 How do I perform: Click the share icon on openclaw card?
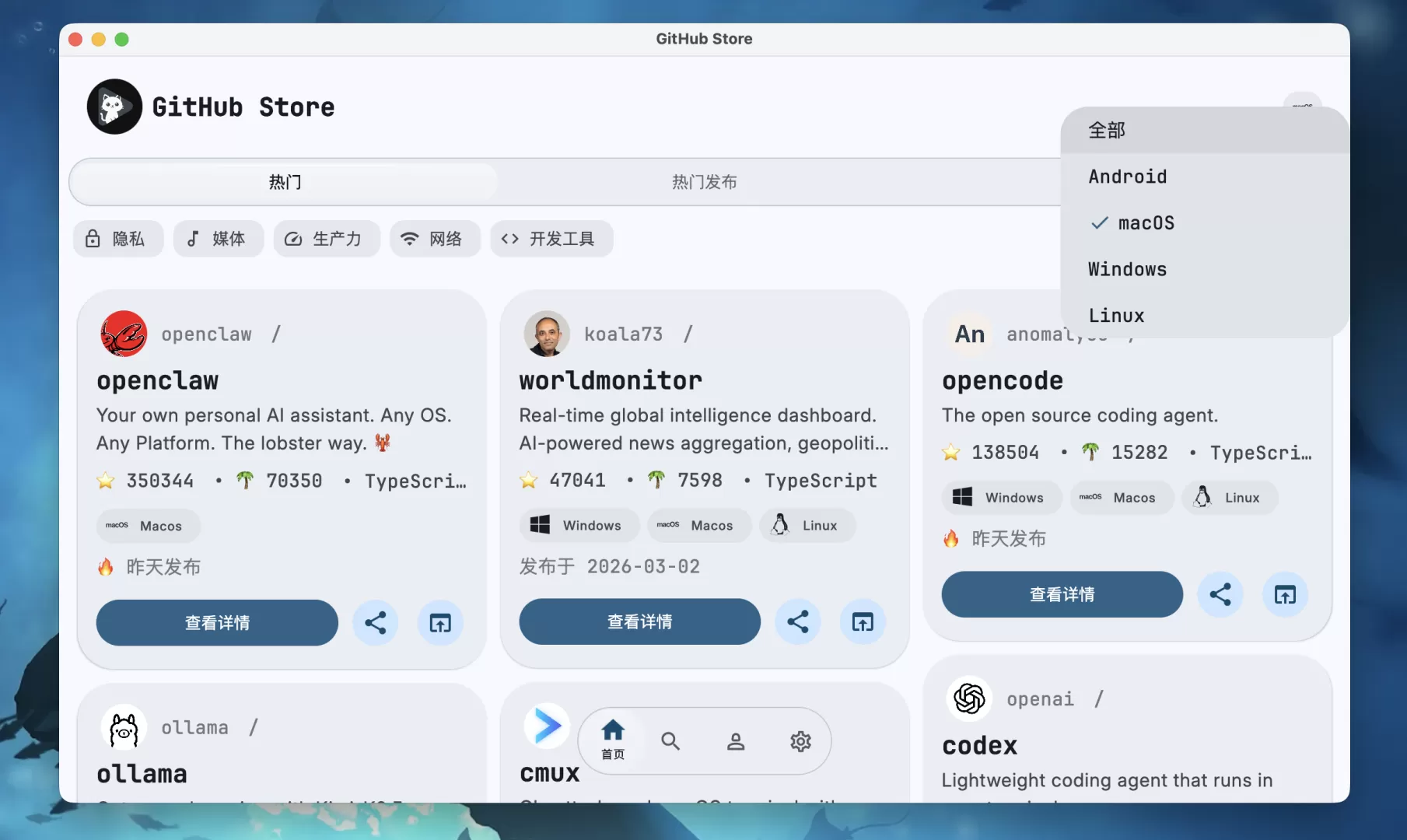[x=375, y=622]
